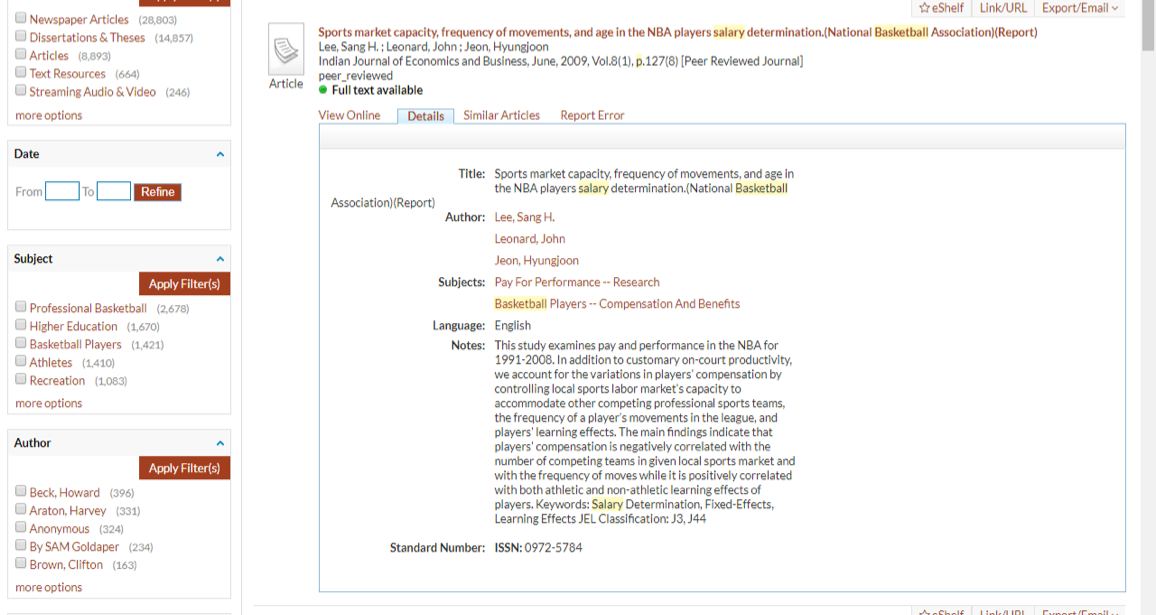Collapse the Subject filter panel
Screen dimensions: 1156x615
[220, 259]
